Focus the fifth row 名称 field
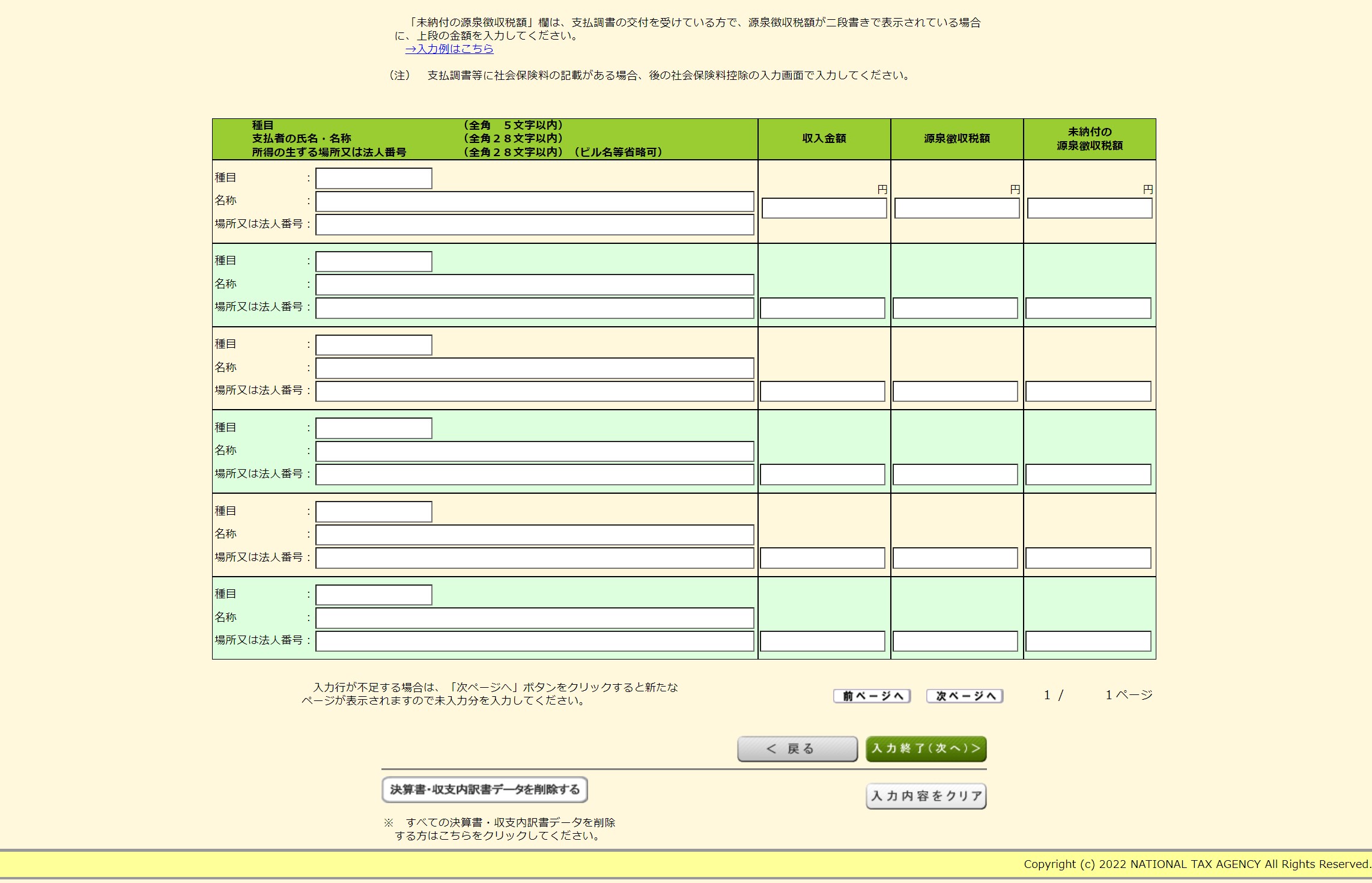 pyautogui.click(x=535, y=535)
